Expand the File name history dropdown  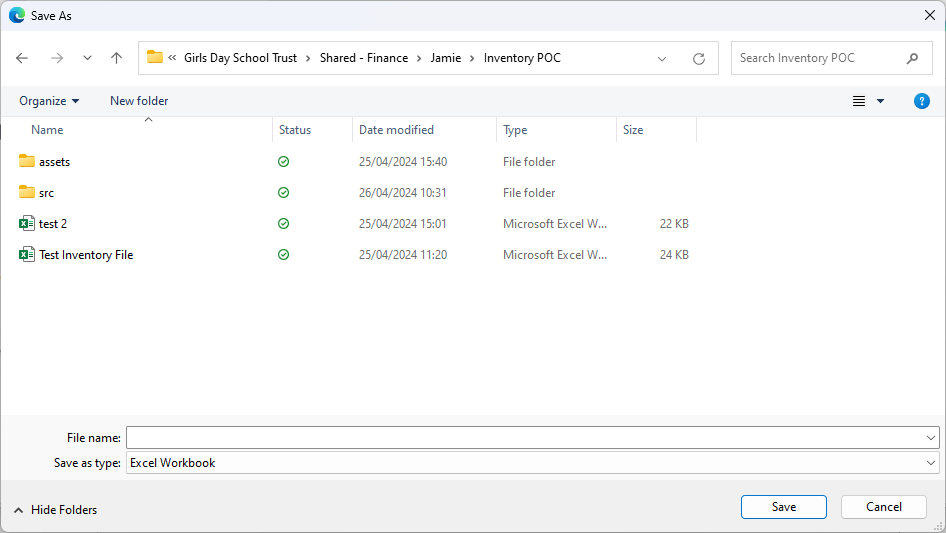tap(931, 438)
